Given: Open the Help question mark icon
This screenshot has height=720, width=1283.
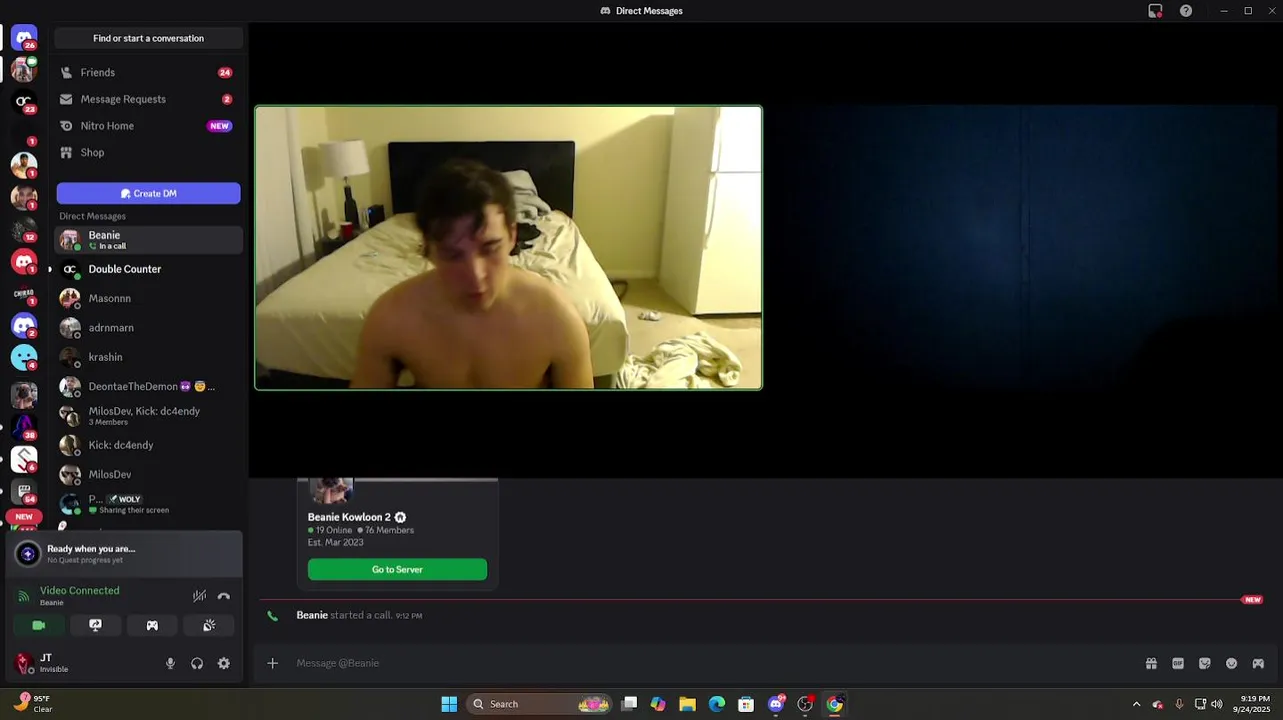Looking at the screenshot, I should (1186, 11).
